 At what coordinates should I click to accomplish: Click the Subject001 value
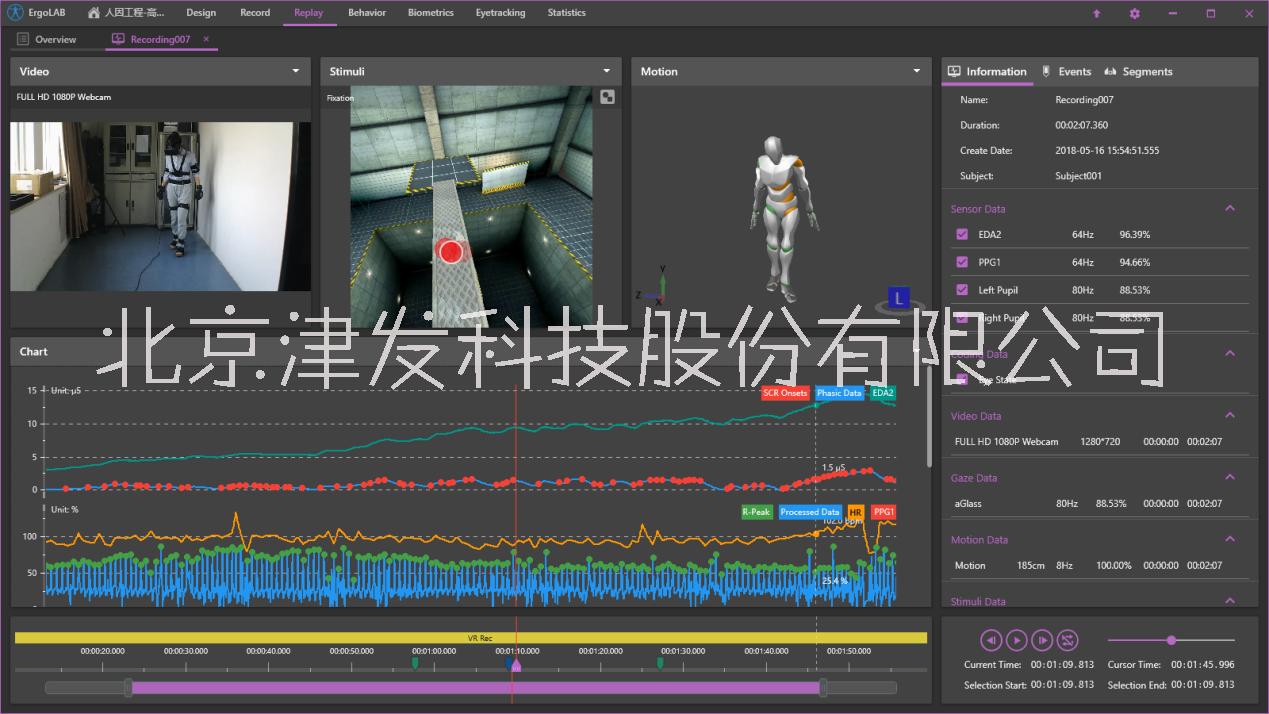coord(1079,176)
